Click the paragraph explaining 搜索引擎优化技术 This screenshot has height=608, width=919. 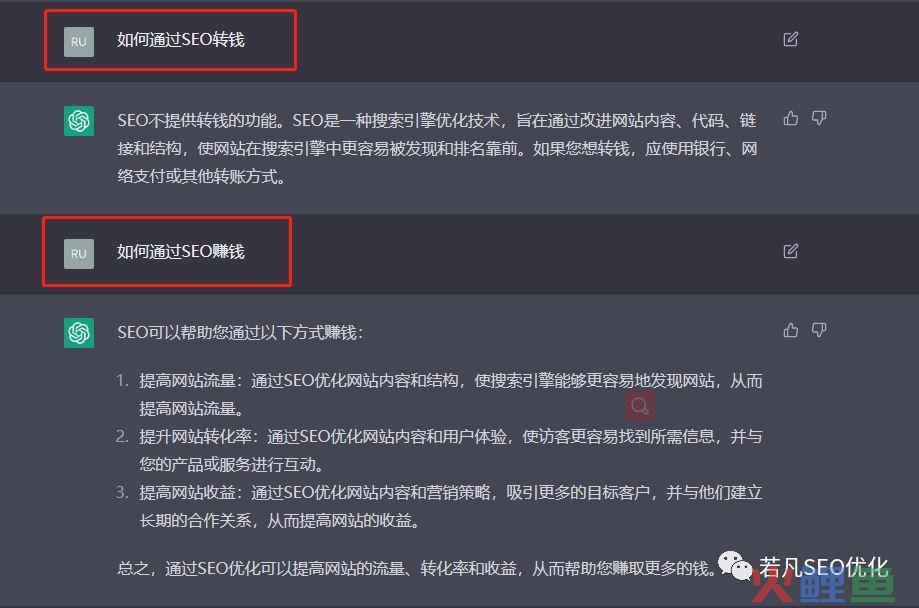click(x=437, y=148)
